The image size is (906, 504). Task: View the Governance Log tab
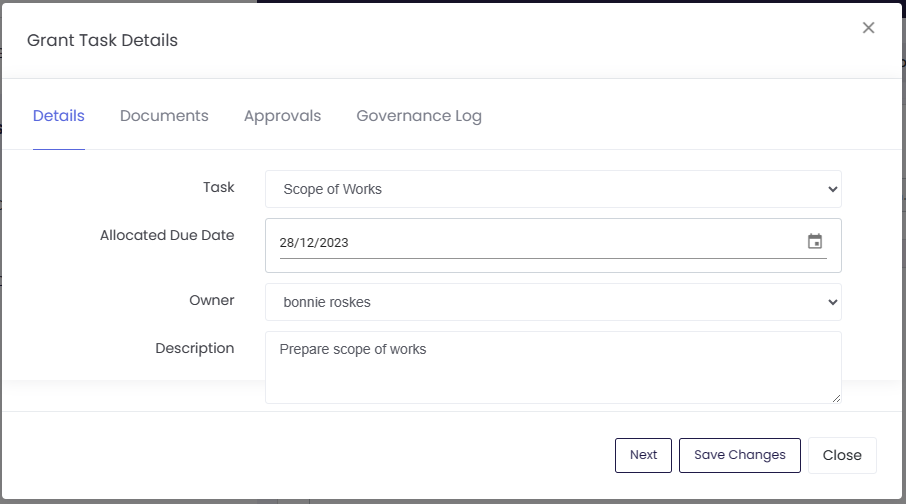(419, 116)
